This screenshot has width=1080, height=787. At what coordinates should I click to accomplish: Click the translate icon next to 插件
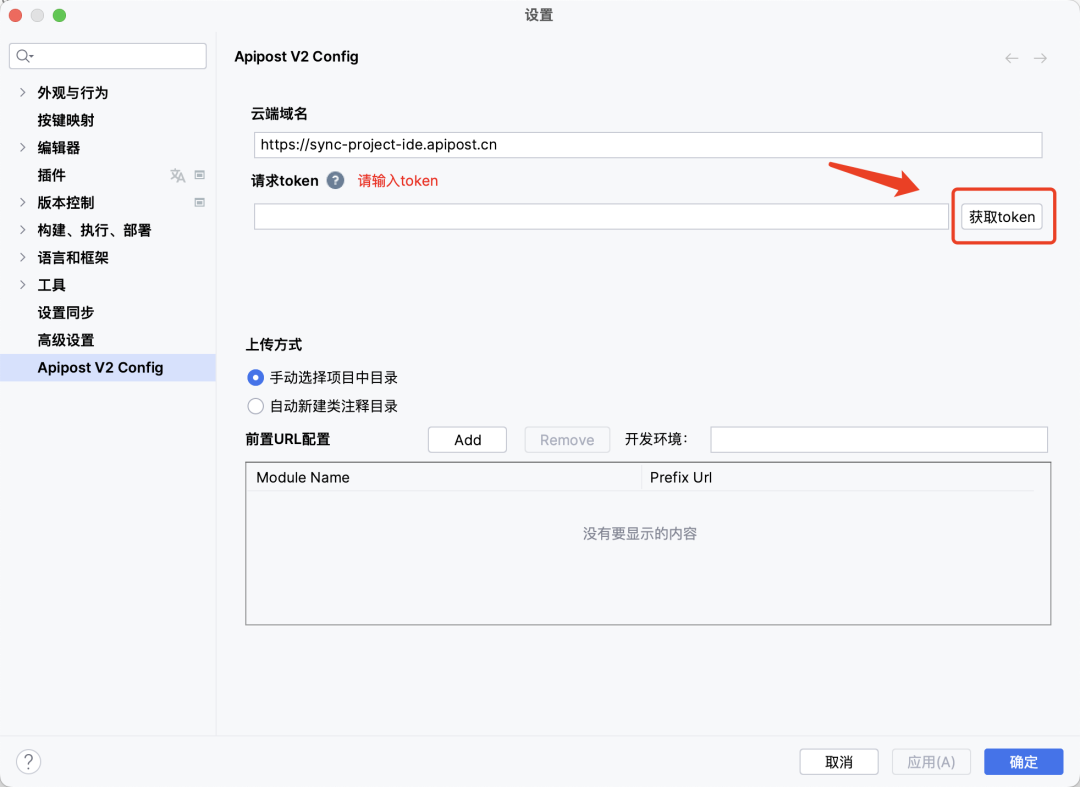coord(178,175)
